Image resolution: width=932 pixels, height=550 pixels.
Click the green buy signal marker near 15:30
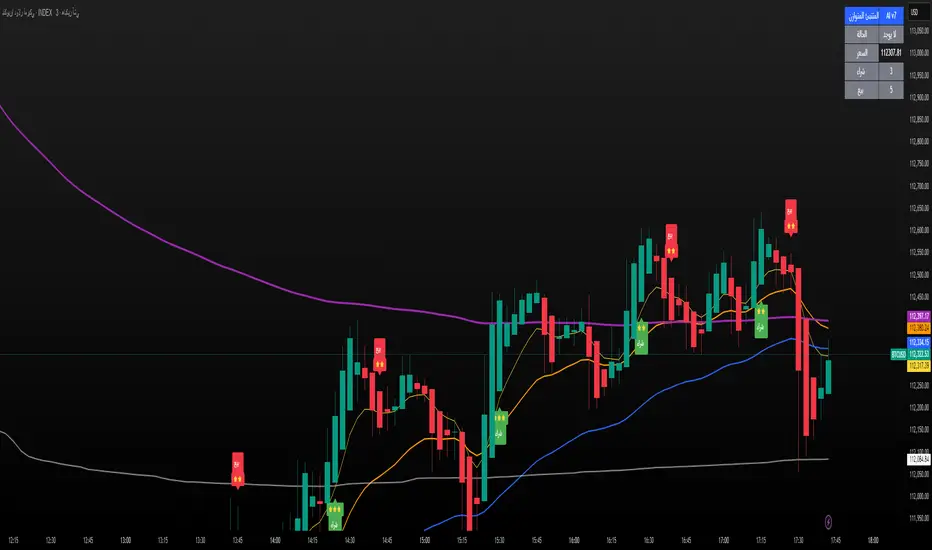pos(500,427)
